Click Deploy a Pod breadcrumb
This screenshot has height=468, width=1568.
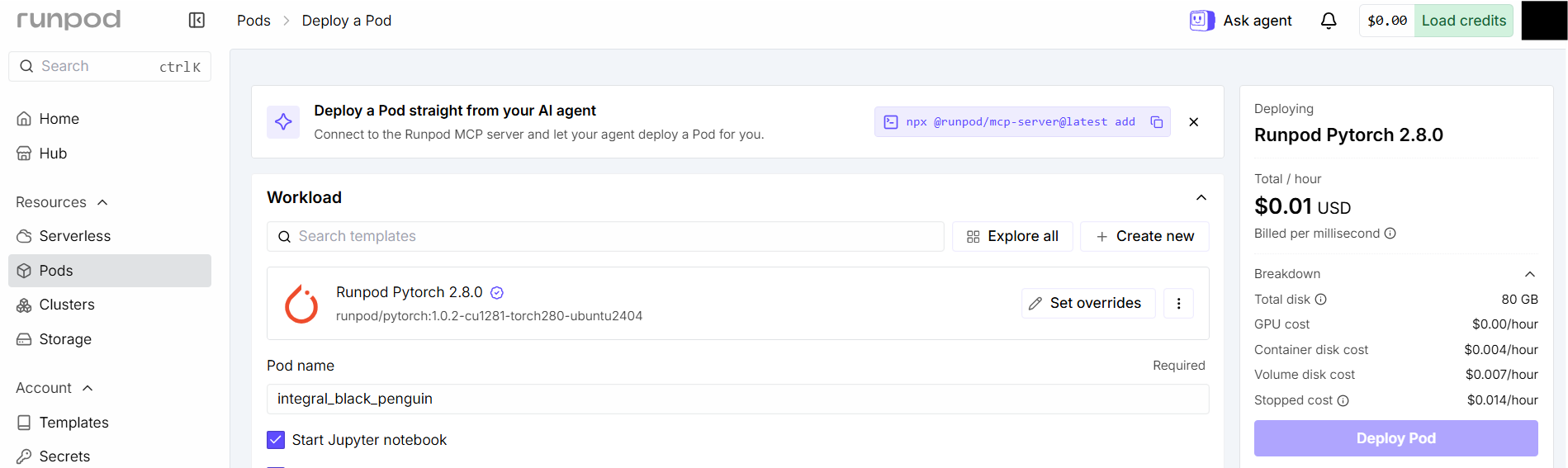point(347,21)
